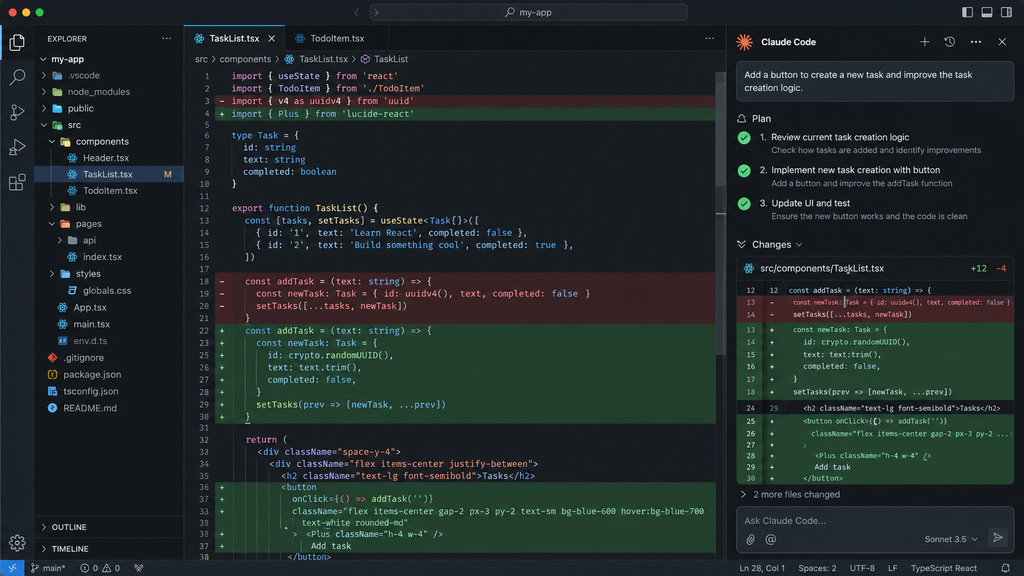The height and width of the screenshot is (576, 1024).
Task: Attach a file with paperclip icon
Action: click(x=751, y=539)
